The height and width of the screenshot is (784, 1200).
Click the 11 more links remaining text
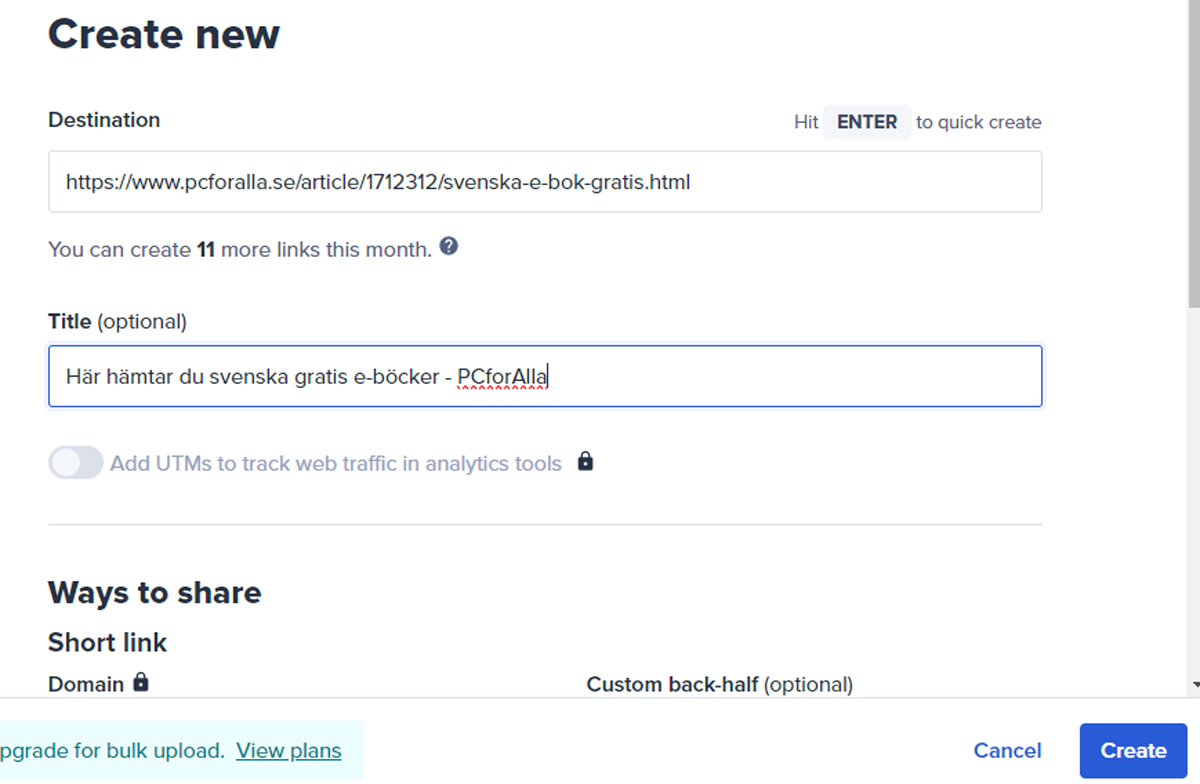click(239, 250)
